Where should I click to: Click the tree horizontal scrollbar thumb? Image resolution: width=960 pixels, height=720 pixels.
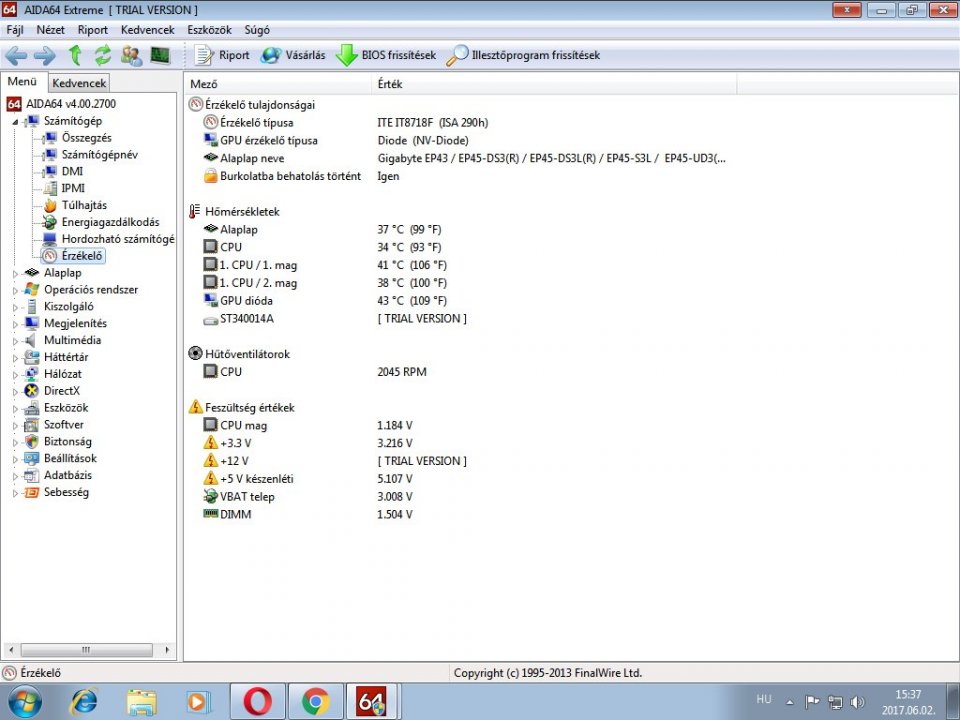[x=86, y=650]
